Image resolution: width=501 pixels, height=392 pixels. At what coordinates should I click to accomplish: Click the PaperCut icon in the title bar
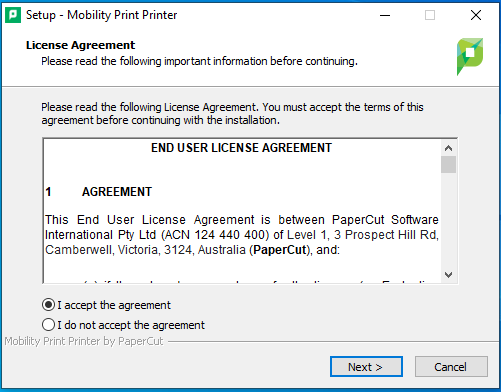13,15
